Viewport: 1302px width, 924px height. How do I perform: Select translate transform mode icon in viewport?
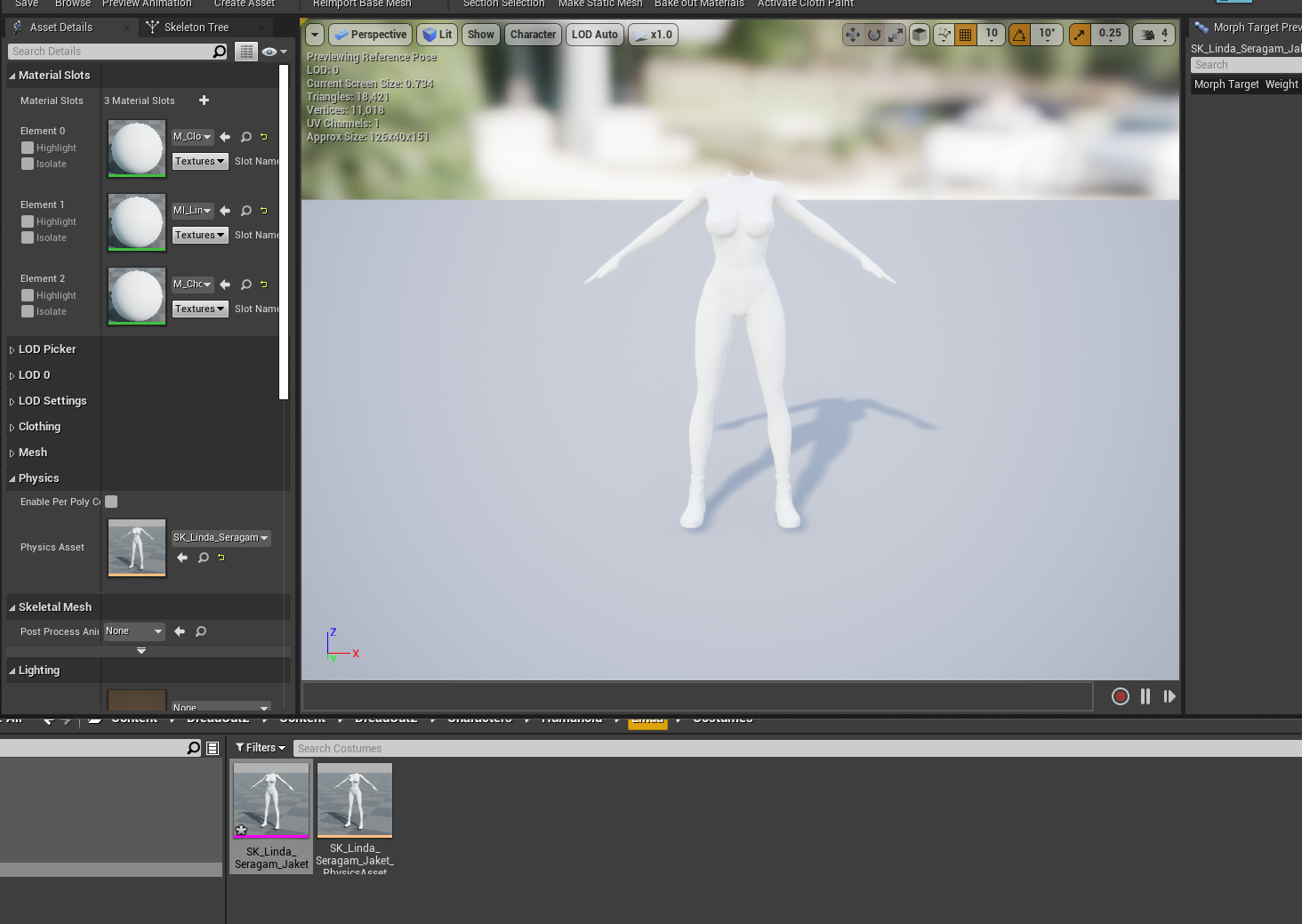pos(853,35)
